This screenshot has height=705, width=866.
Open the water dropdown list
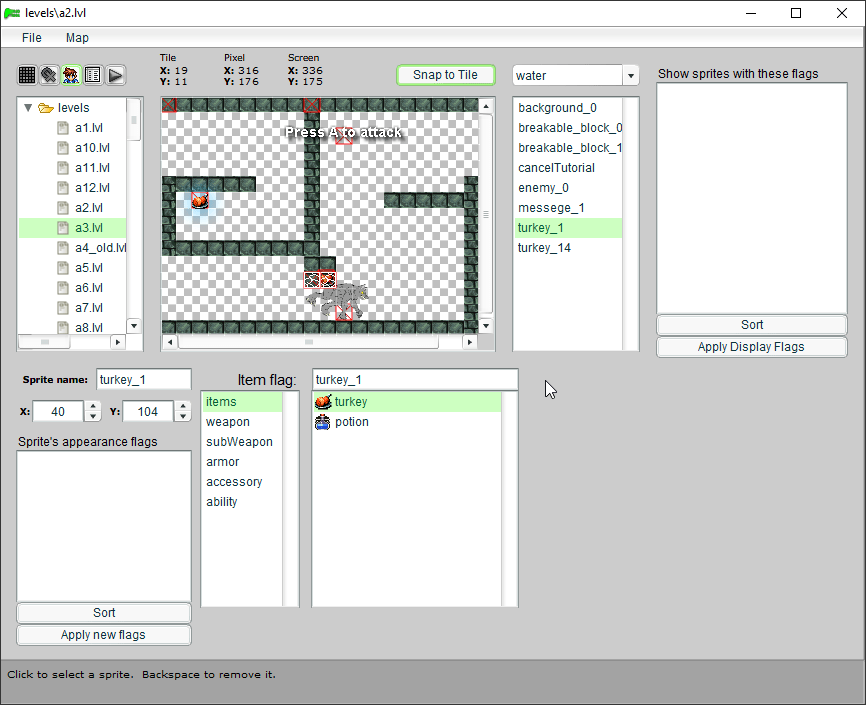630,76
